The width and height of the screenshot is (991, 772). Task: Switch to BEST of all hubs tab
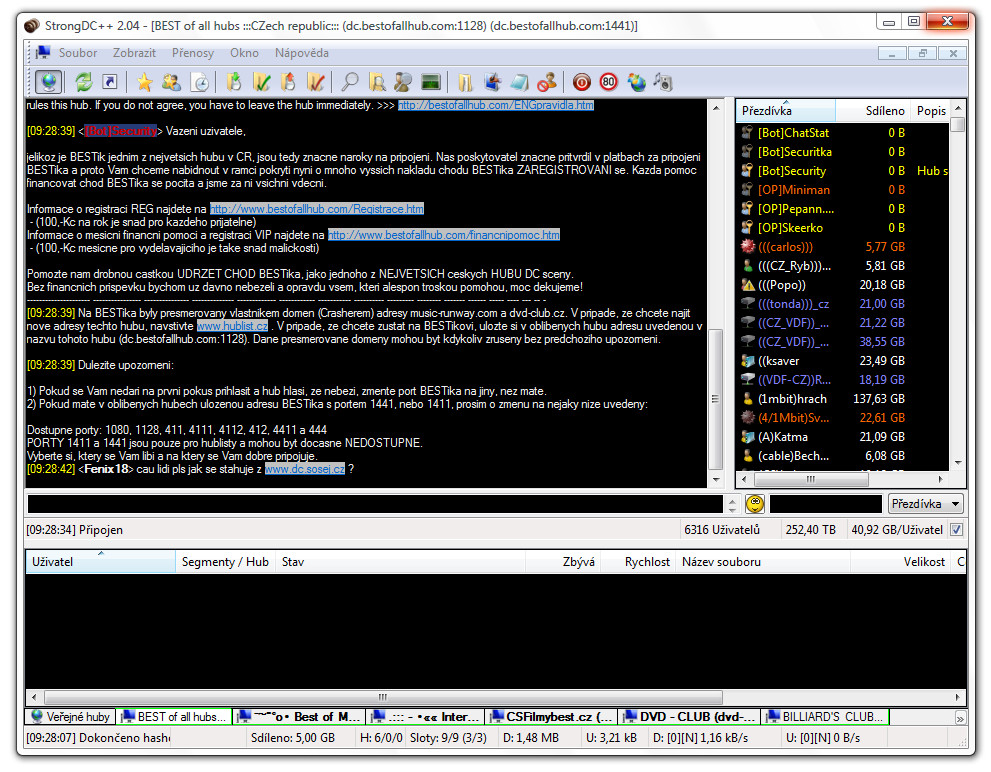pyautogui.click(x=174, y=717)
